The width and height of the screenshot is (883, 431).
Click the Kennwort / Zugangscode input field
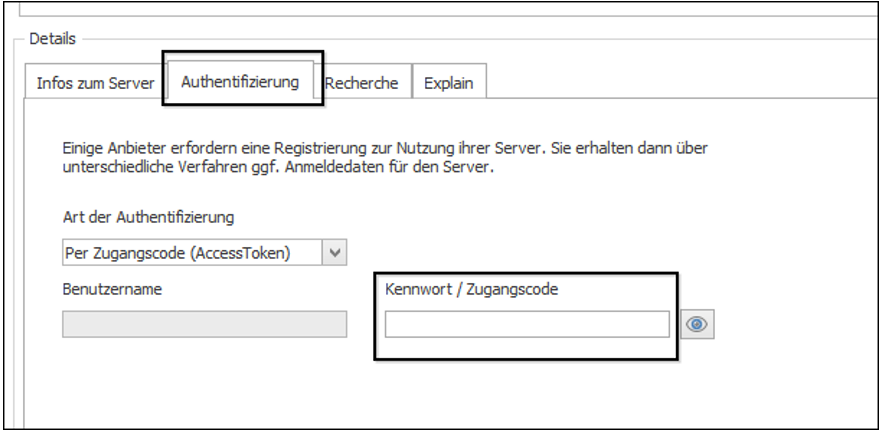527,324
